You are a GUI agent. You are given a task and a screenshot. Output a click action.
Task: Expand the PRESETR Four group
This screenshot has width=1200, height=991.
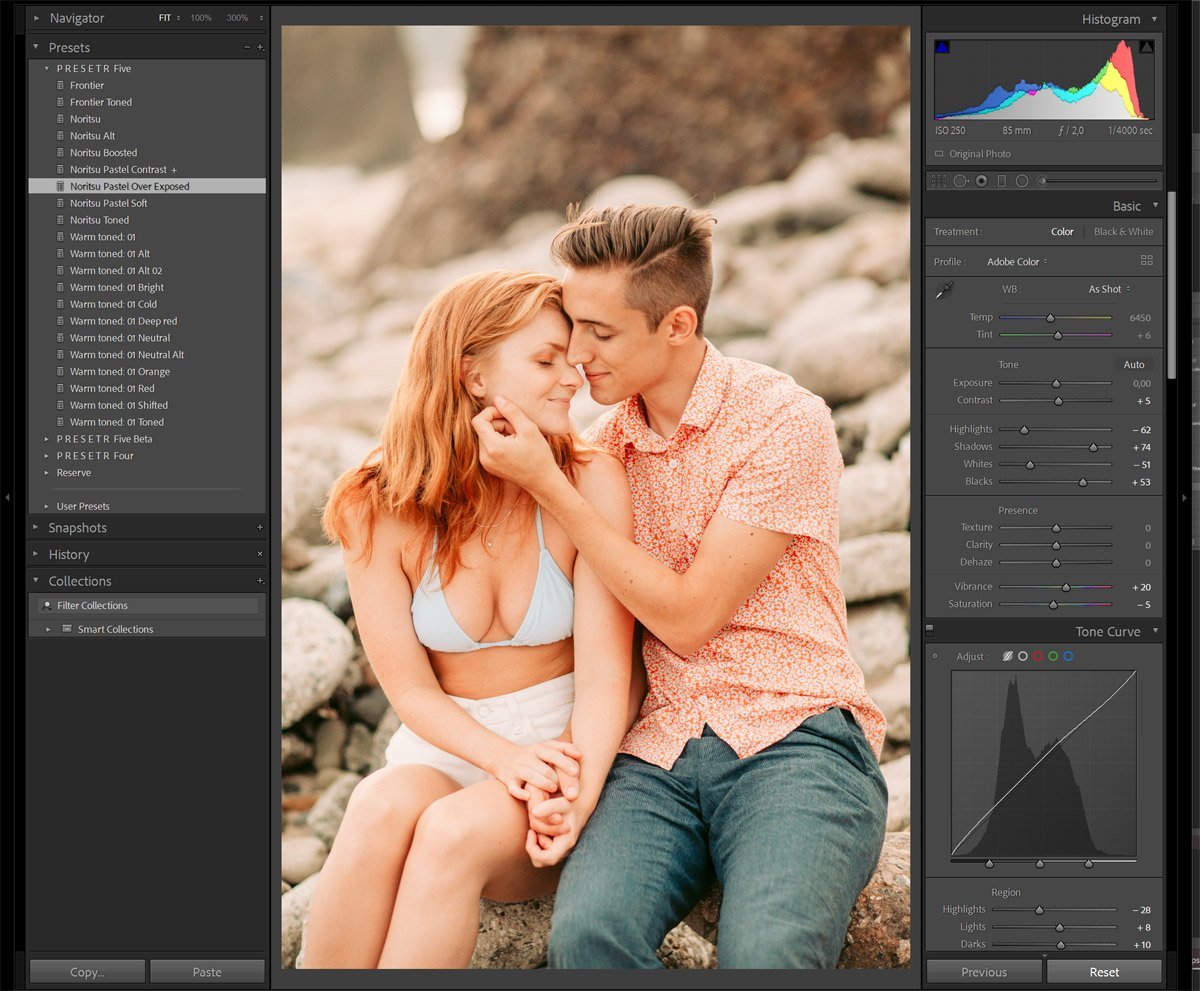46,456
